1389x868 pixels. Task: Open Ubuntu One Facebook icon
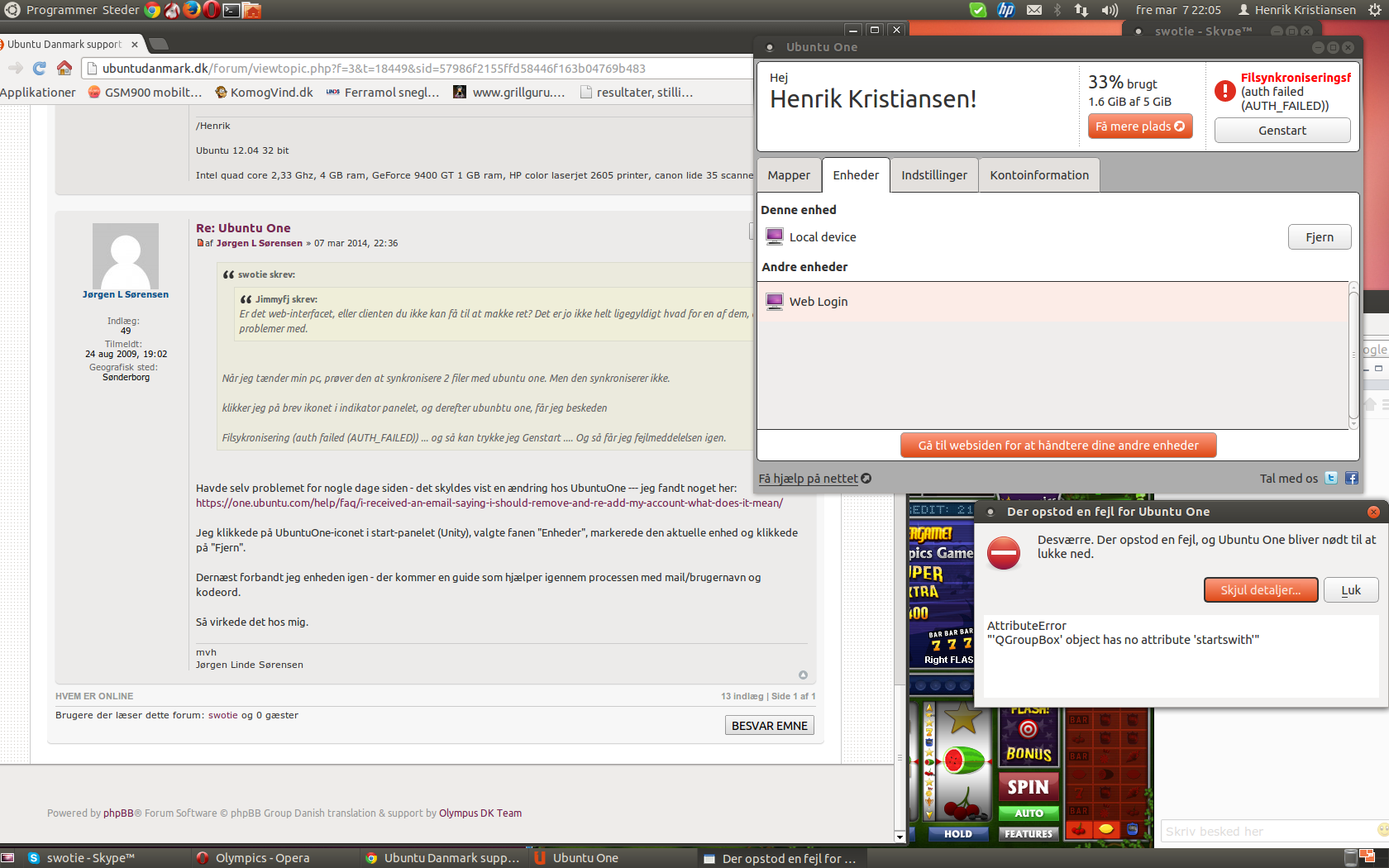(x=1352, y=478)
